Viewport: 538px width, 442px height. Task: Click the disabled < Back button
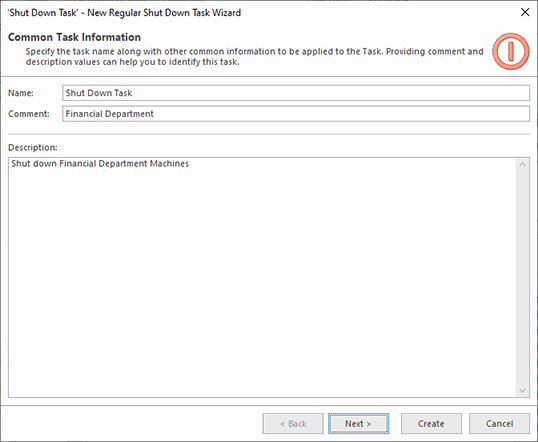click(293, 423)
